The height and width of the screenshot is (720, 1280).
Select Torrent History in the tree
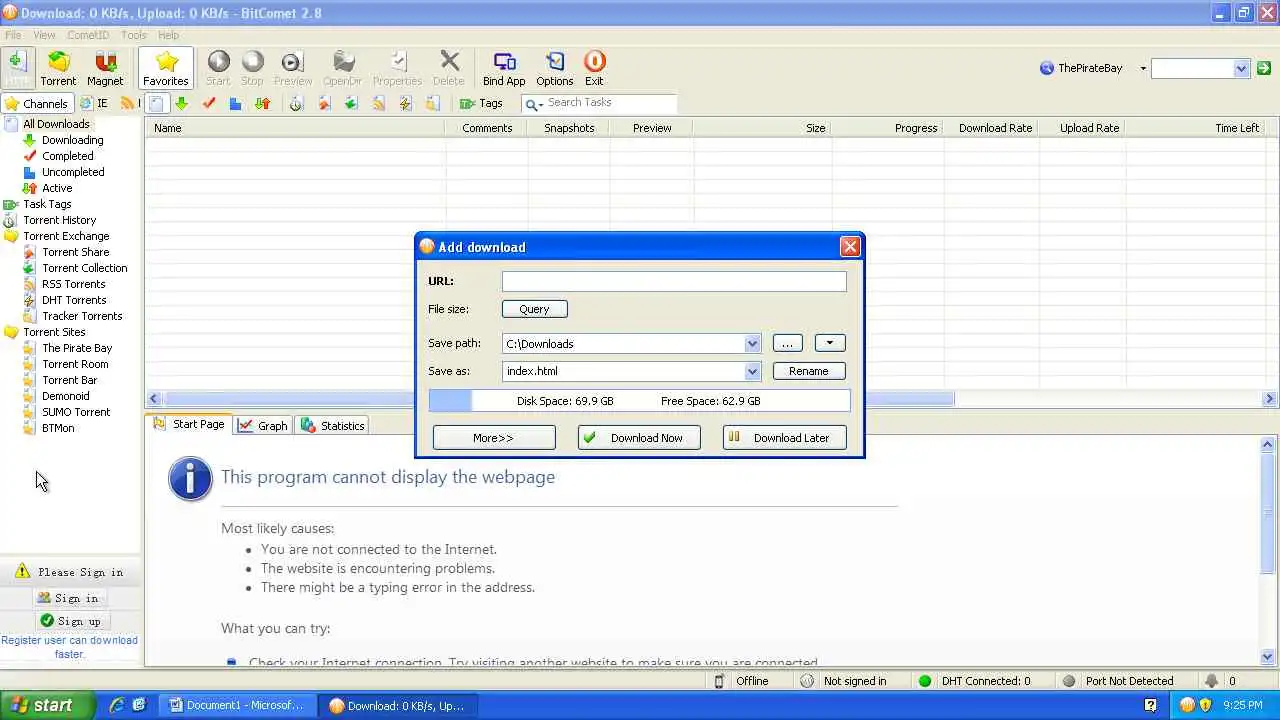pos(60,220)
